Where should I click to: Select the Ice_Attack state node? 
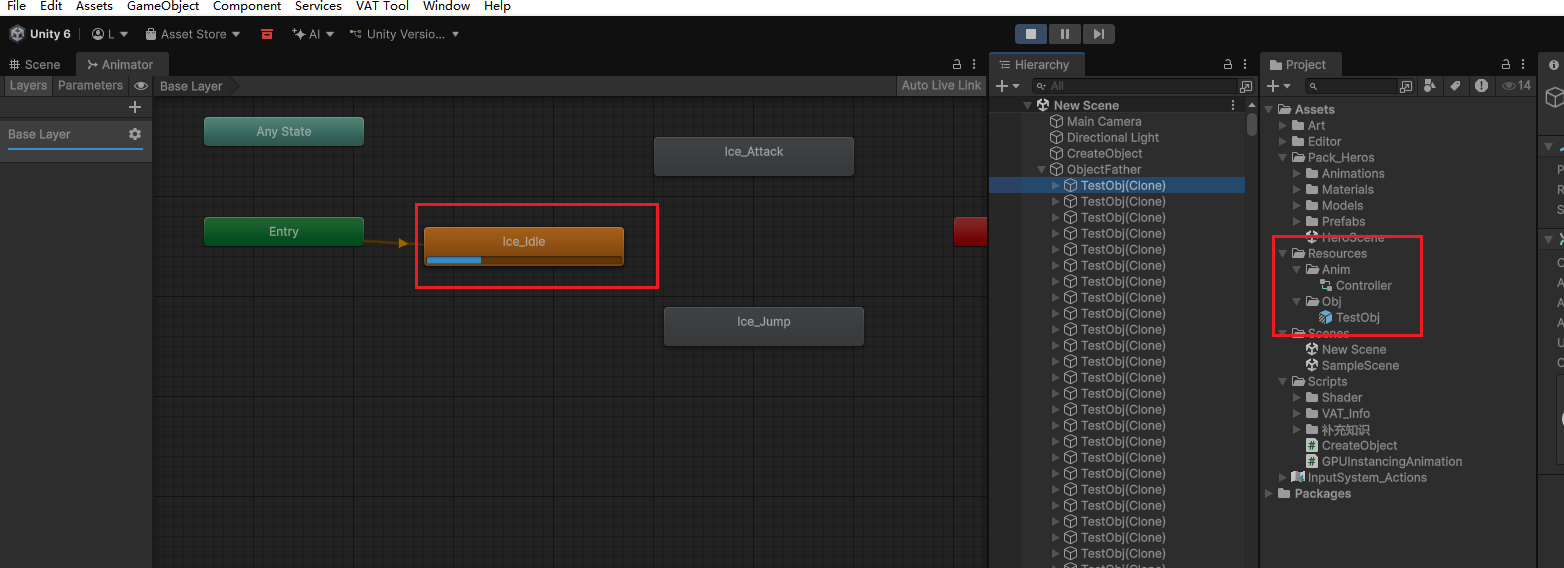coord(753,156)
